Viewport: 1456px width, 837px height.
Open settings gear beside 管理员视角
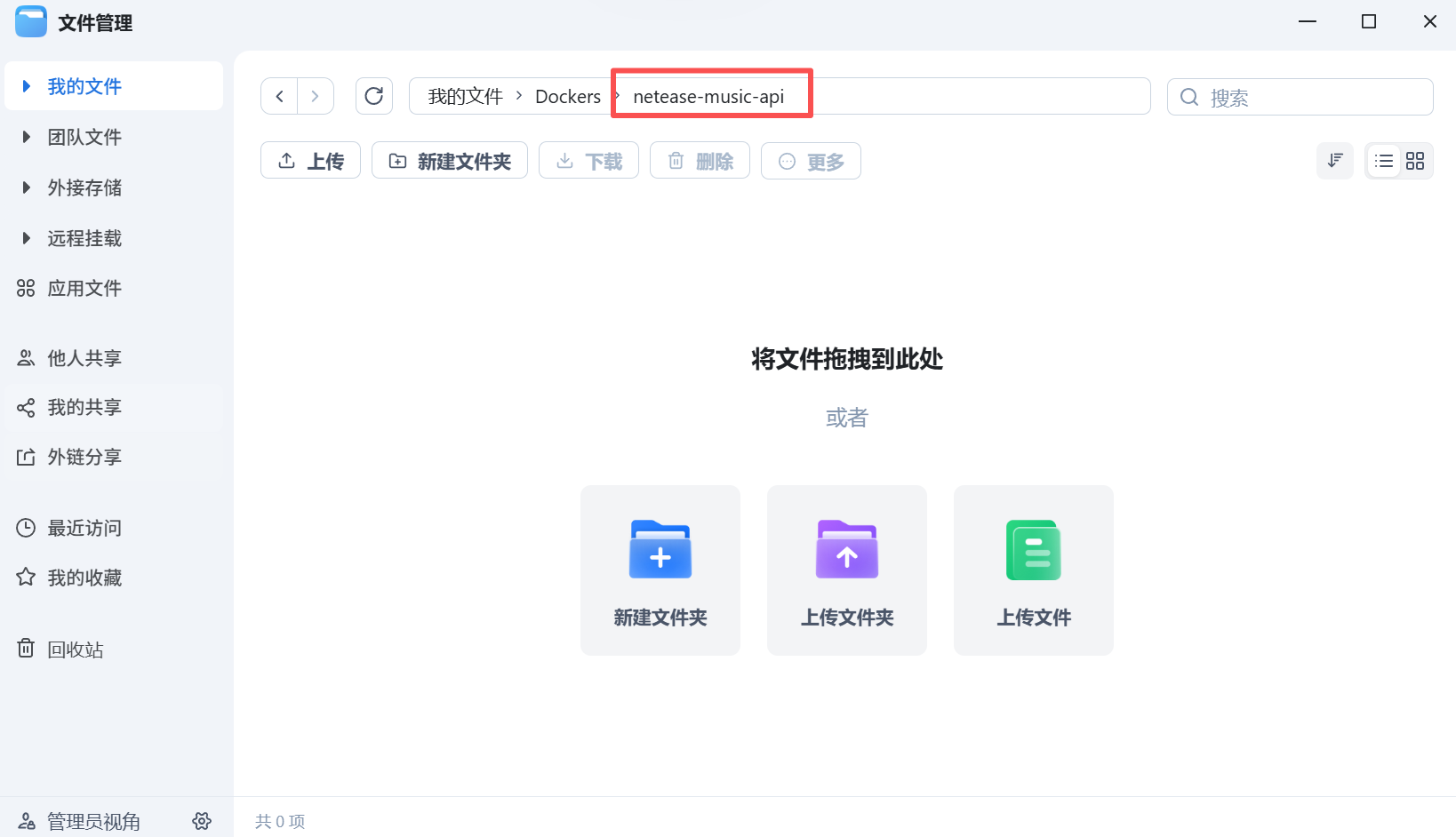coord(202,821)
